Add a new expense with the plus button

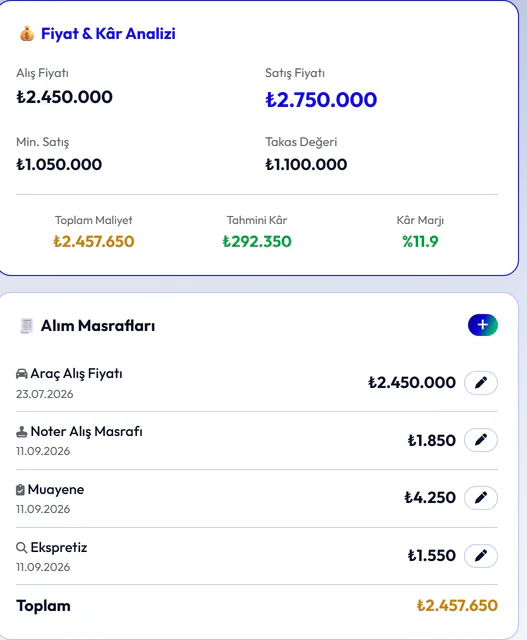(483, 325)
